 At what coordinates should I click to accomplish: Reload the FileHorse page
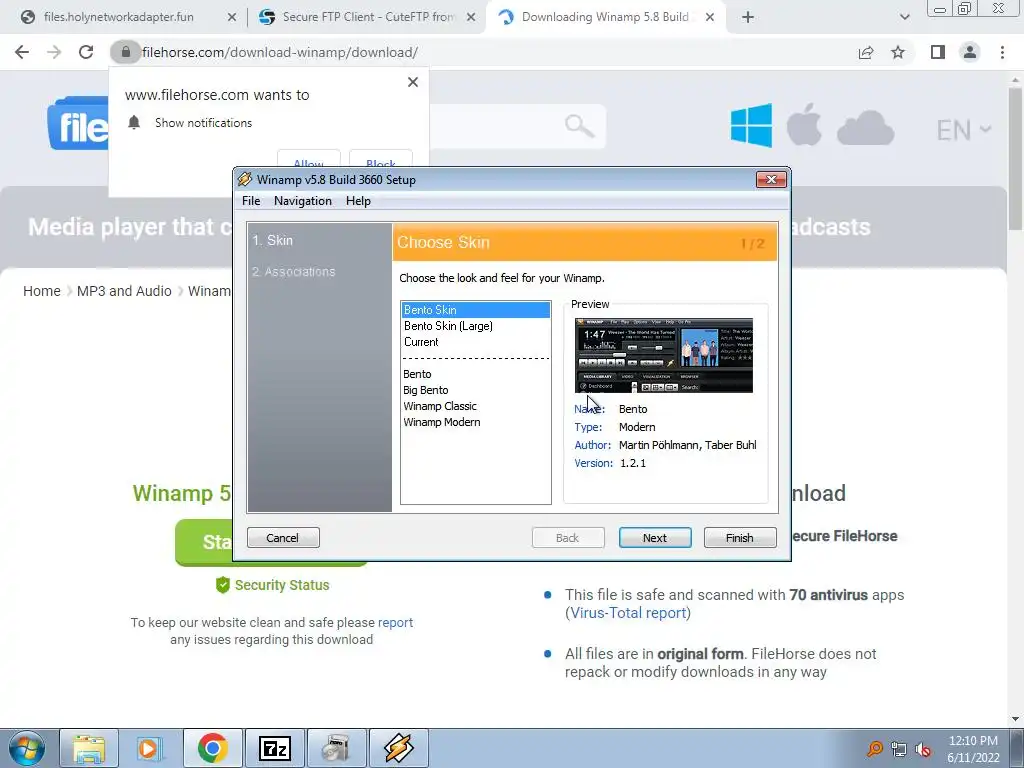pos(86,52)
